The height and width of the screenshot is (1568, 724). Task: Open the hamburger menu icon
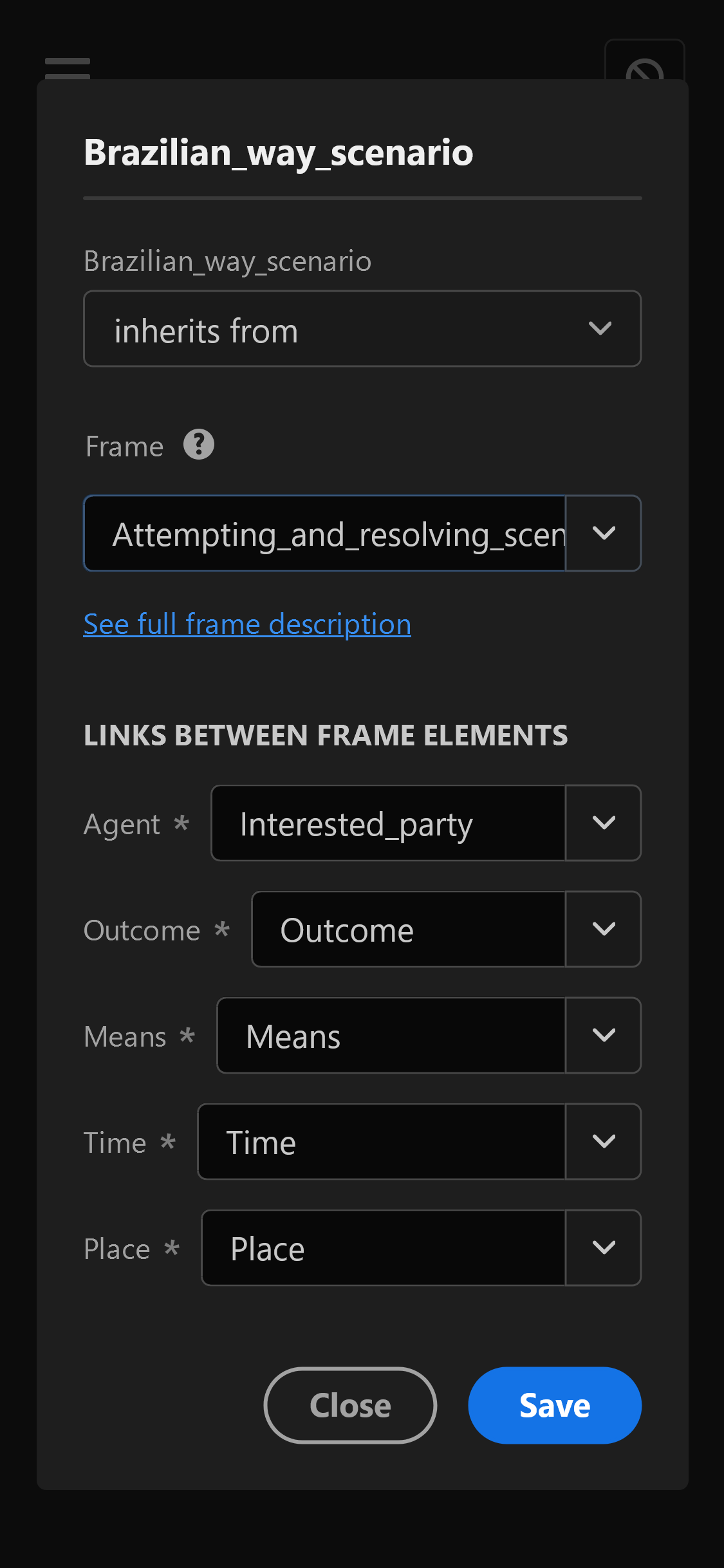point(68,68)
